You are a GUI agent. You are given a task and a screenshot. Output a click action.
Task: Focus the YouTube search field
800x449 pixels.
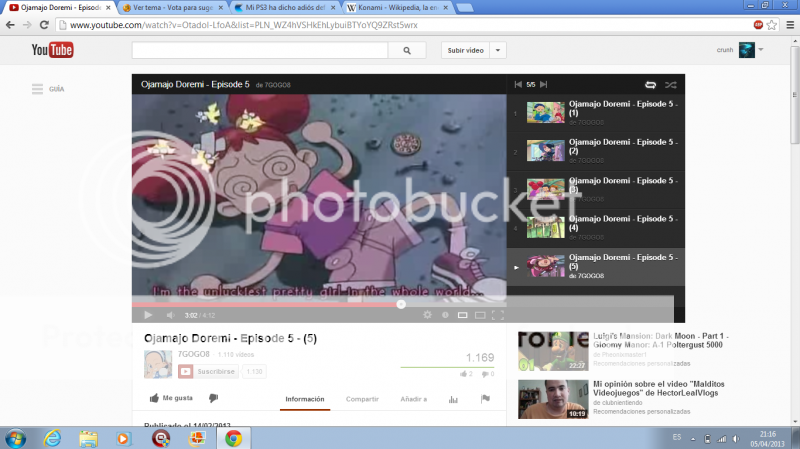[260, 51]
